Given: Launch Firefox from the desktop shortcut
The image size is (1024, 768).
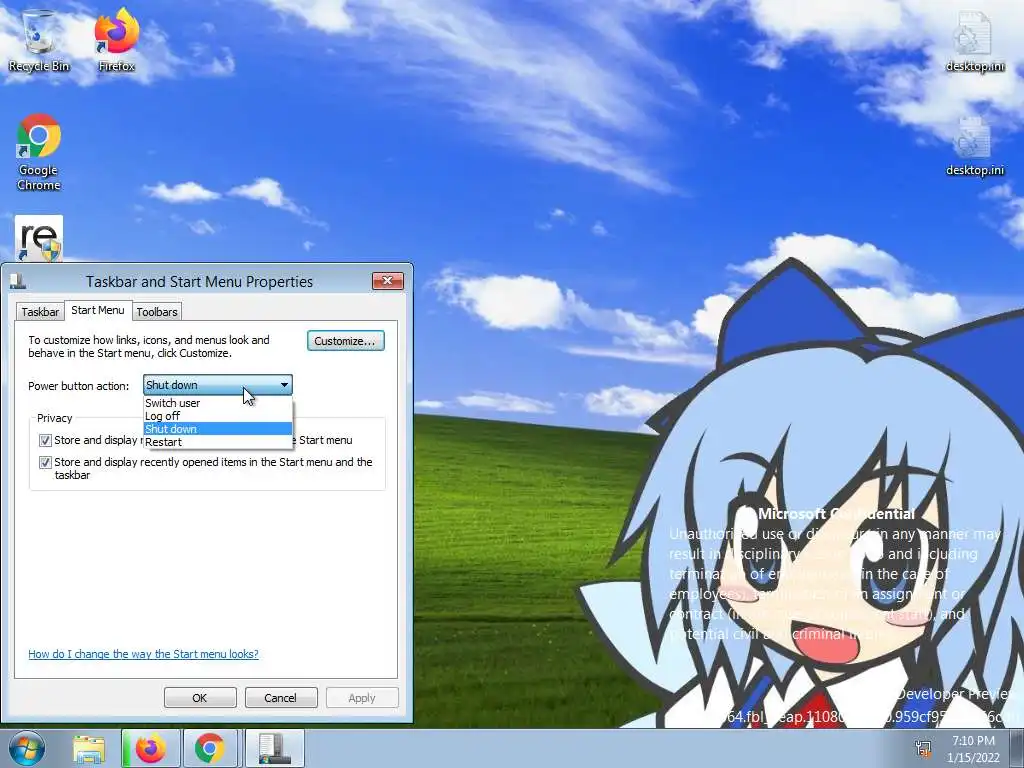Looking at the screenshot, I should (x=117, y=40).
